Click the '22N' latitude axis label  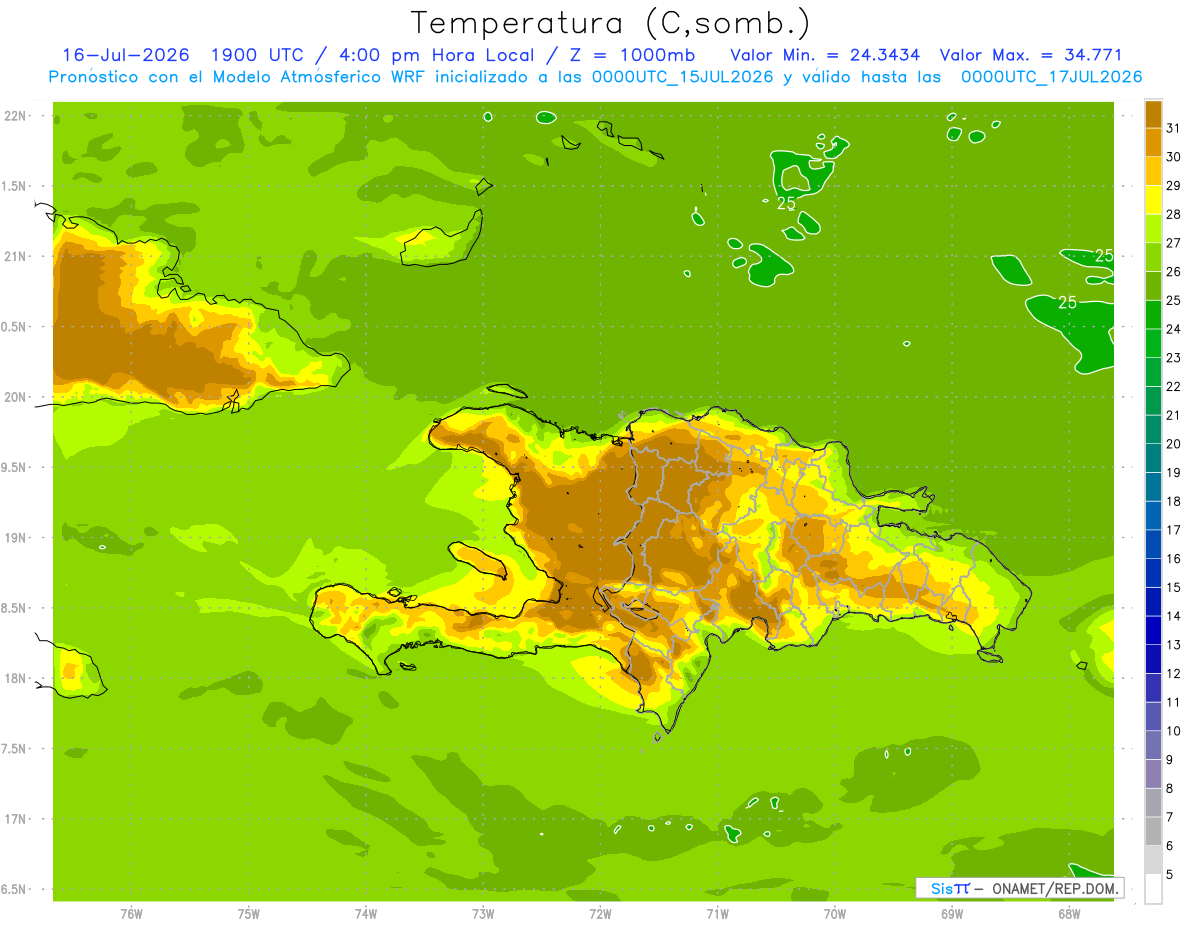[17, 116]
